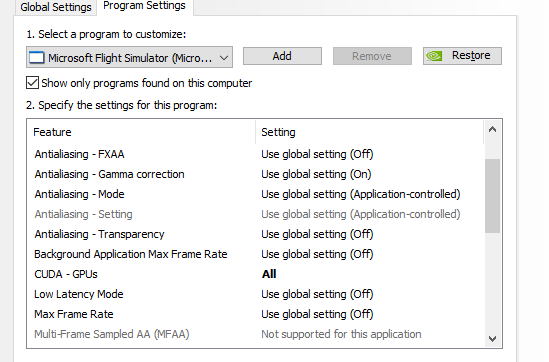549x362 pixels.
Task: Open the Microsoft Flight Simulator program dropdown
Action: 129,57
